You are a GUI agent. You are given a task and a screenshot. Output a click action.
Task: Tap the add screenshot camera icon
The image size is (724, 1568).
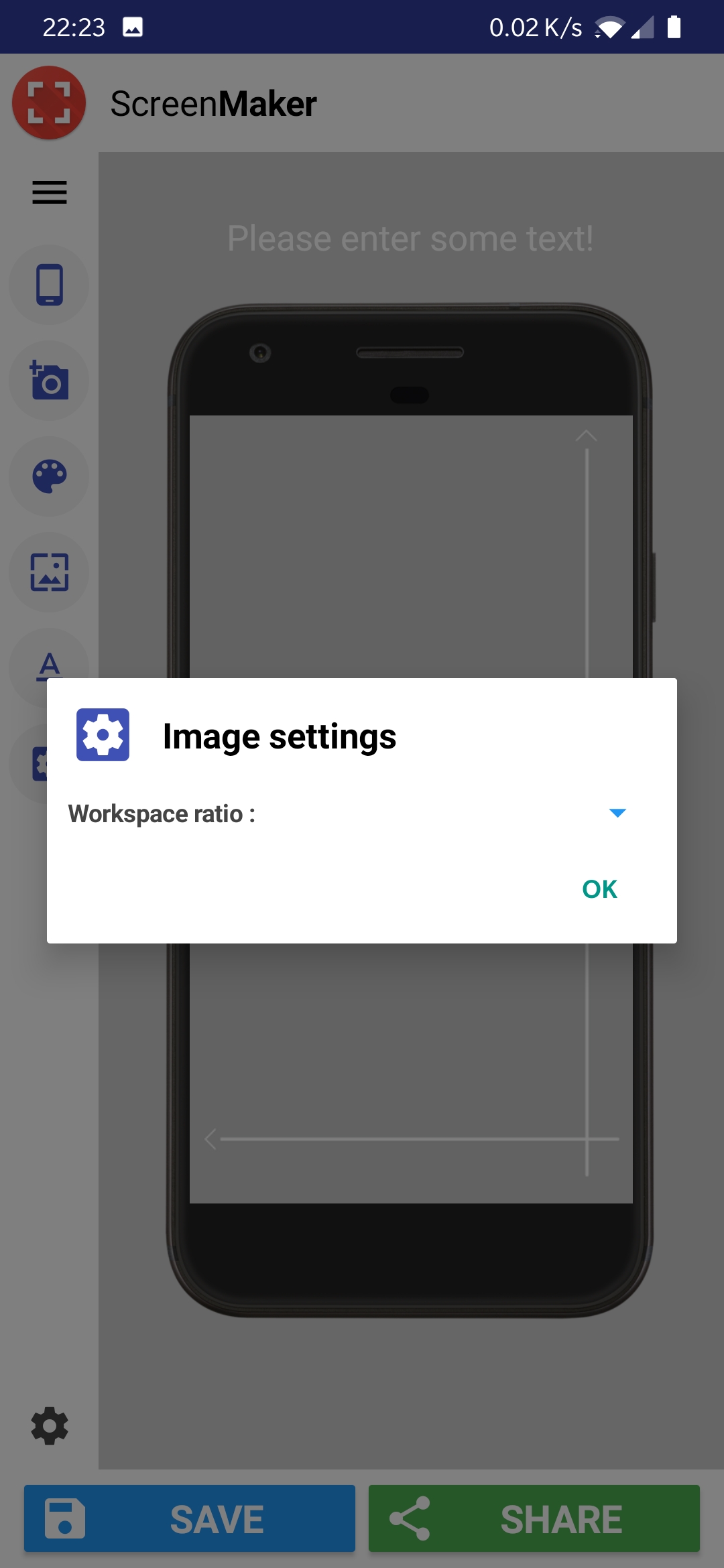[50, 381]
